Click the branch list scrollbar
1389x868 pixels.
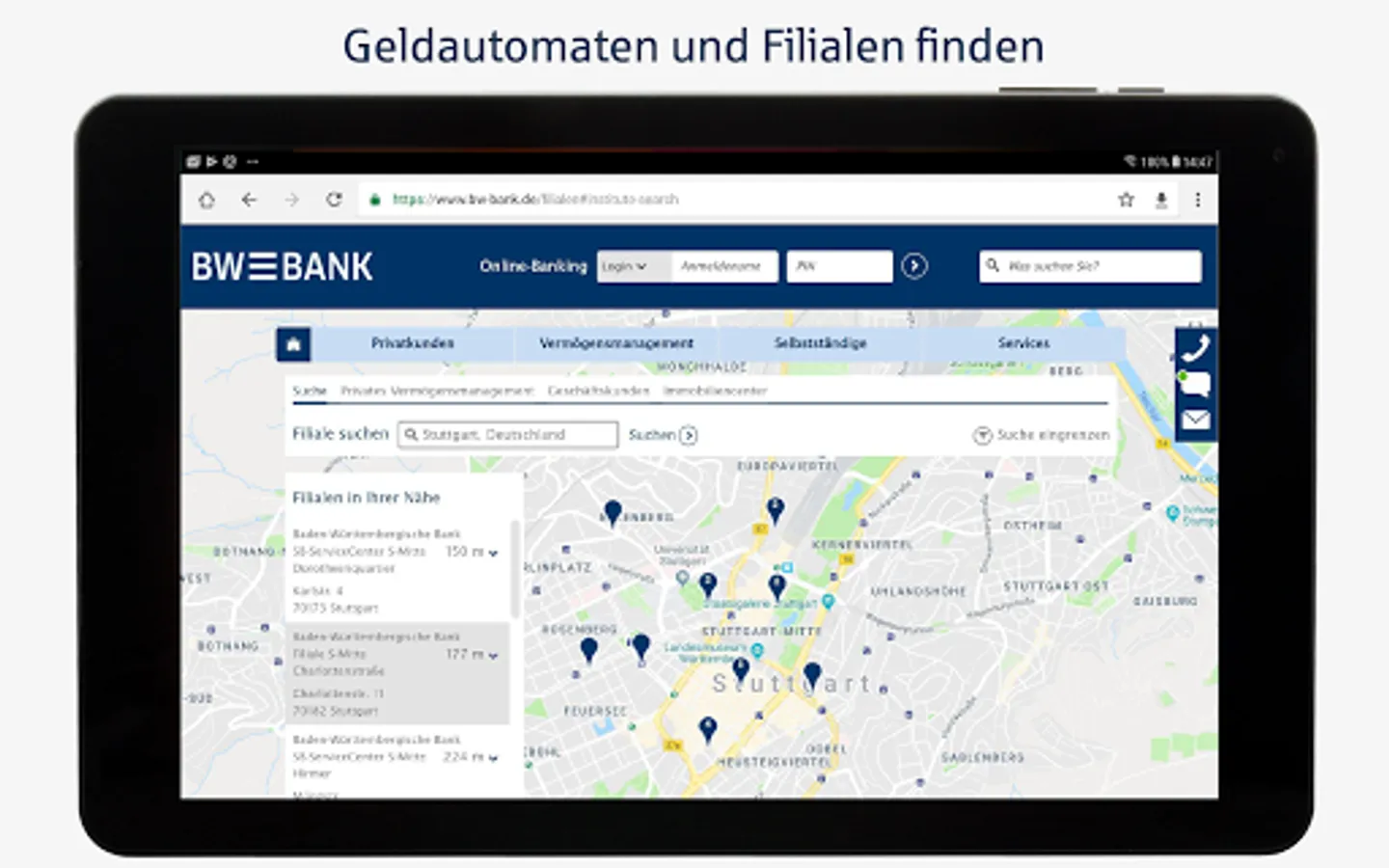(x=515, y=569)
